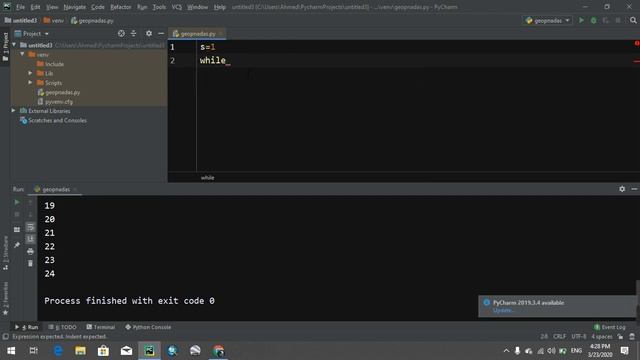Show hidden system tray icons

click(x=506, y=351)
